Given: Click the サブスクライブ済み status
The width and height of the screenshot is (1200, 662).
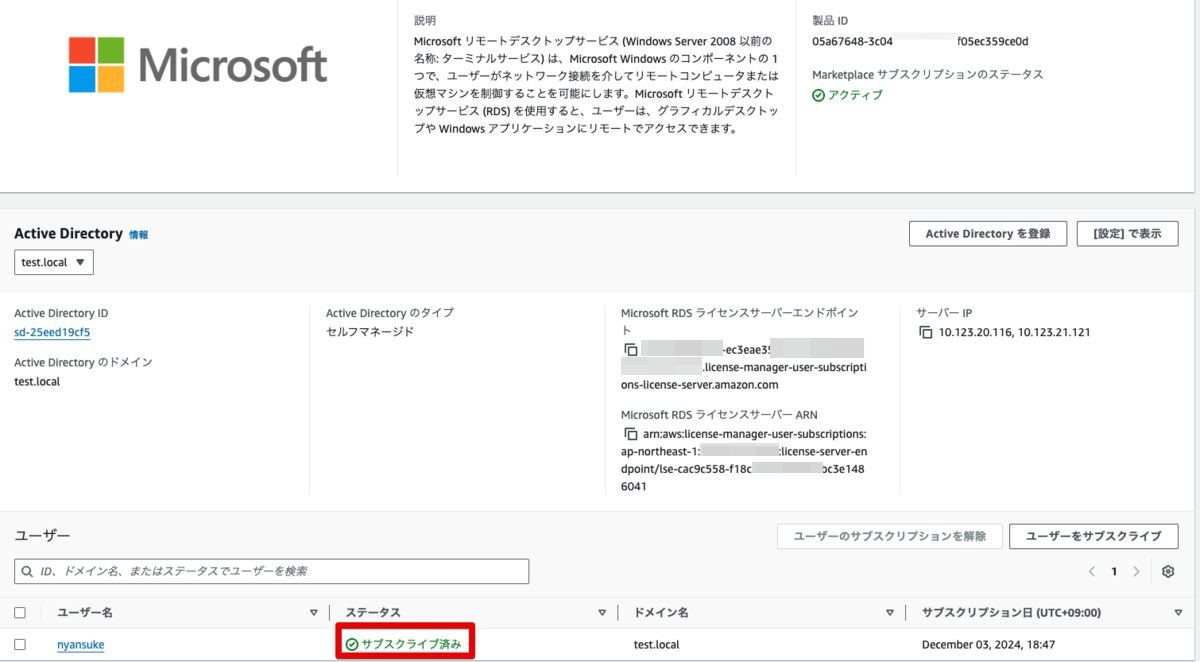Looking at the screenshot, I should coord(404,644).
